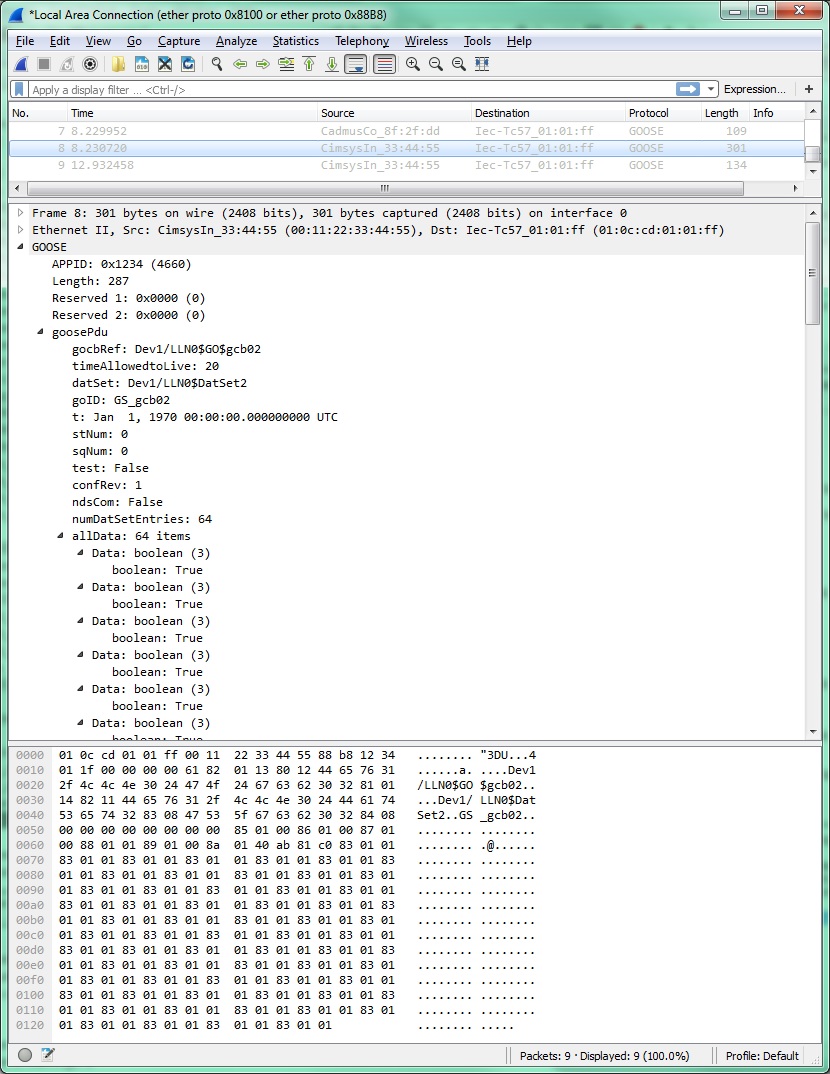The width and height of the screenshot is (830, 1074).
Task: Open the Tools menu
Action: pos(477,41)
